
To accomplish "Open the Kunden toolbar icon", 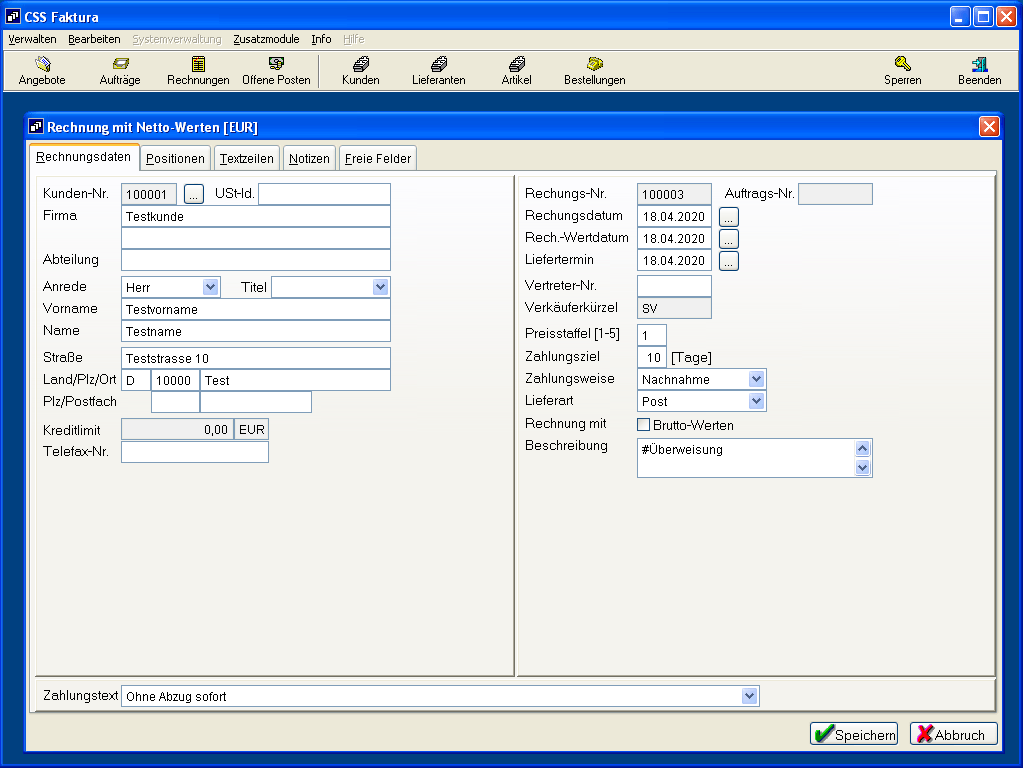I will click(x=360, y=71).
